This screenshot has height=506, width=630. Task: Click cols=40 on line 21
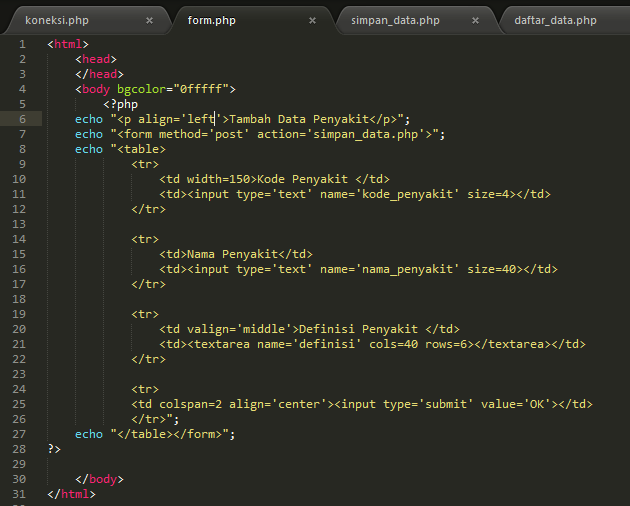coord(393,344)
